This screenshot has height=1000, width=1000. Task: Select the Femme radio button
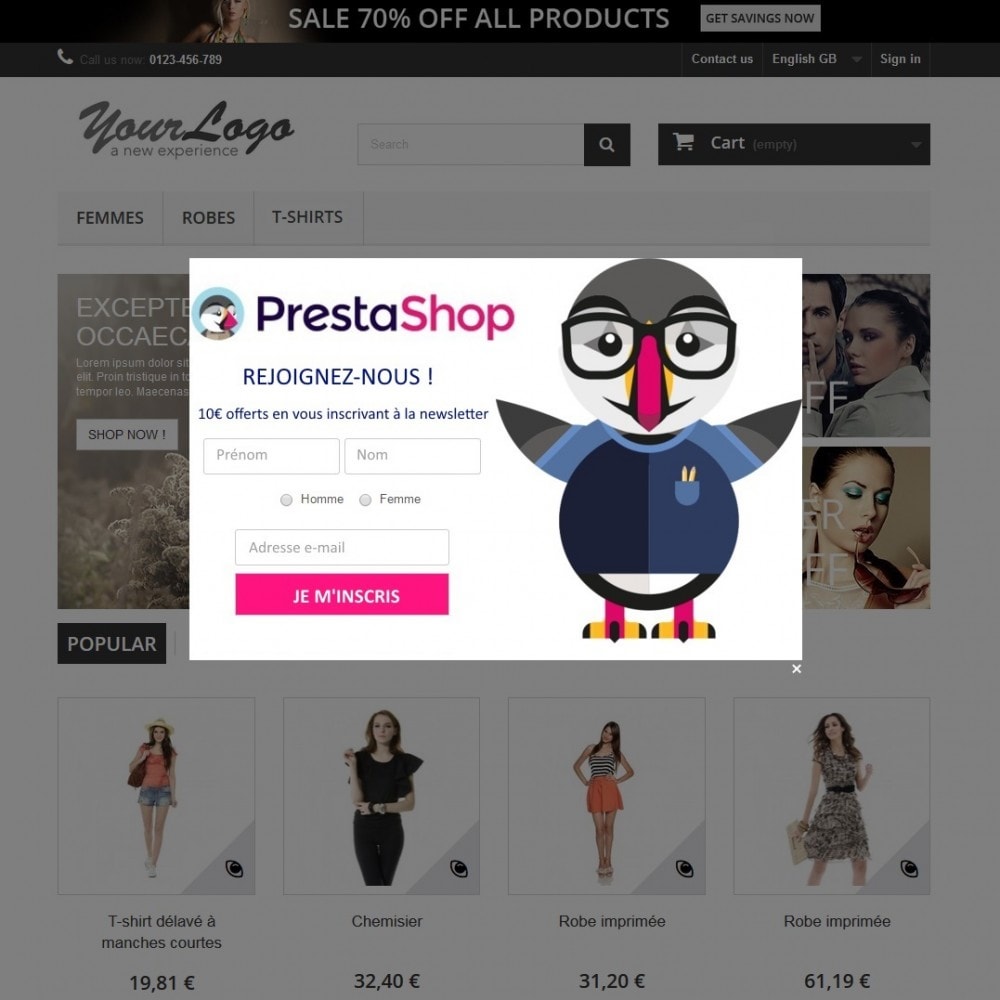[365, 500]
